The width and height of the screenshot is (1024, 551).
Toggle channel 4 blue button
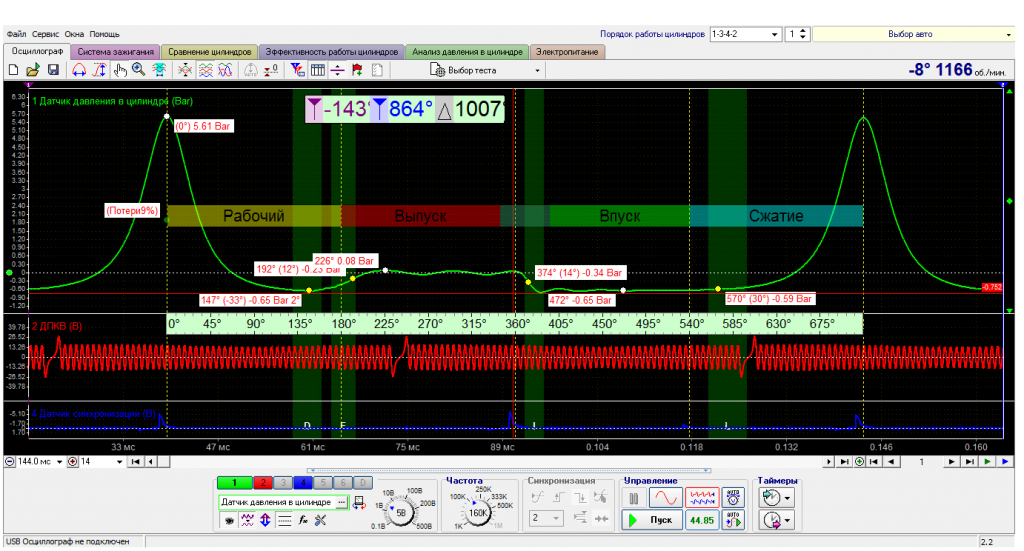[303, 483]
